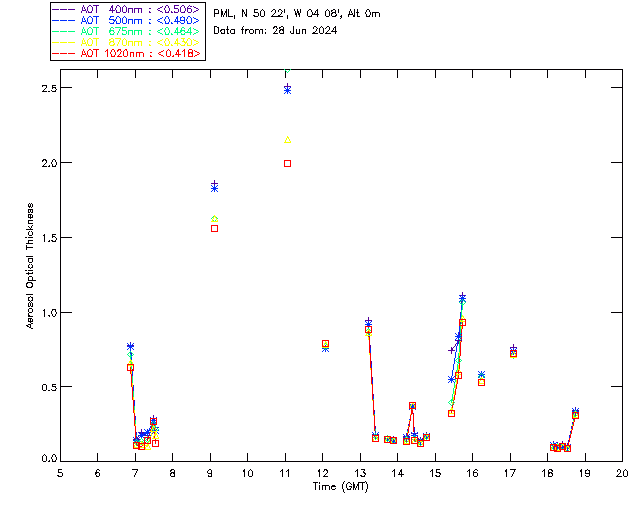The width and height of the screenshot is (640, 512).
Task: Click the y-axis tick label 2.5
Action: tap(48, 89)
